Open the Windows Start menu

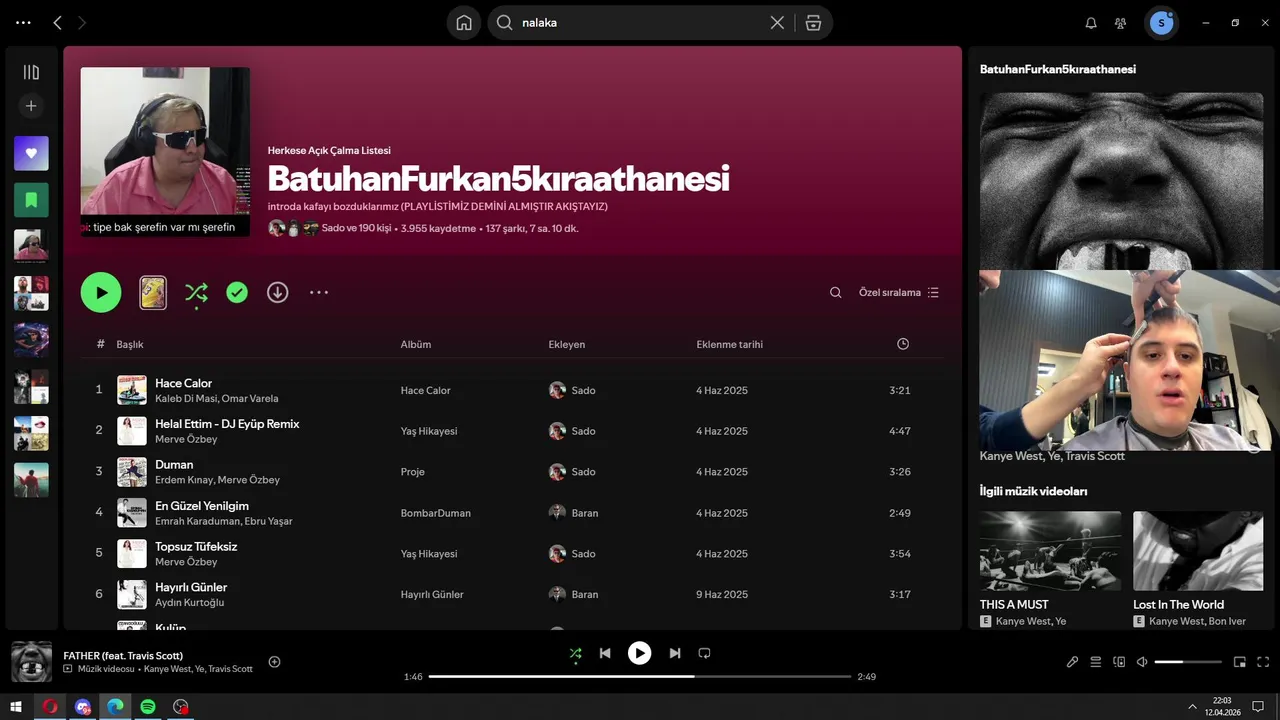(16, 706)
